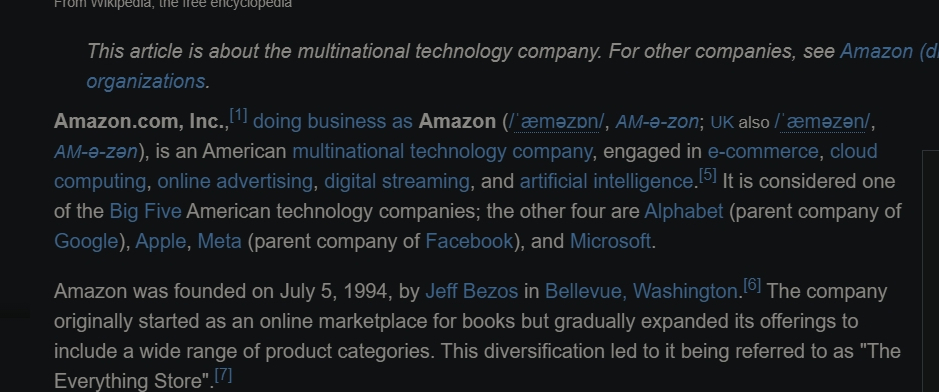939x392 pixels.
Task: Click the citation [7] after Everything Store
Action: pos(223,375)
